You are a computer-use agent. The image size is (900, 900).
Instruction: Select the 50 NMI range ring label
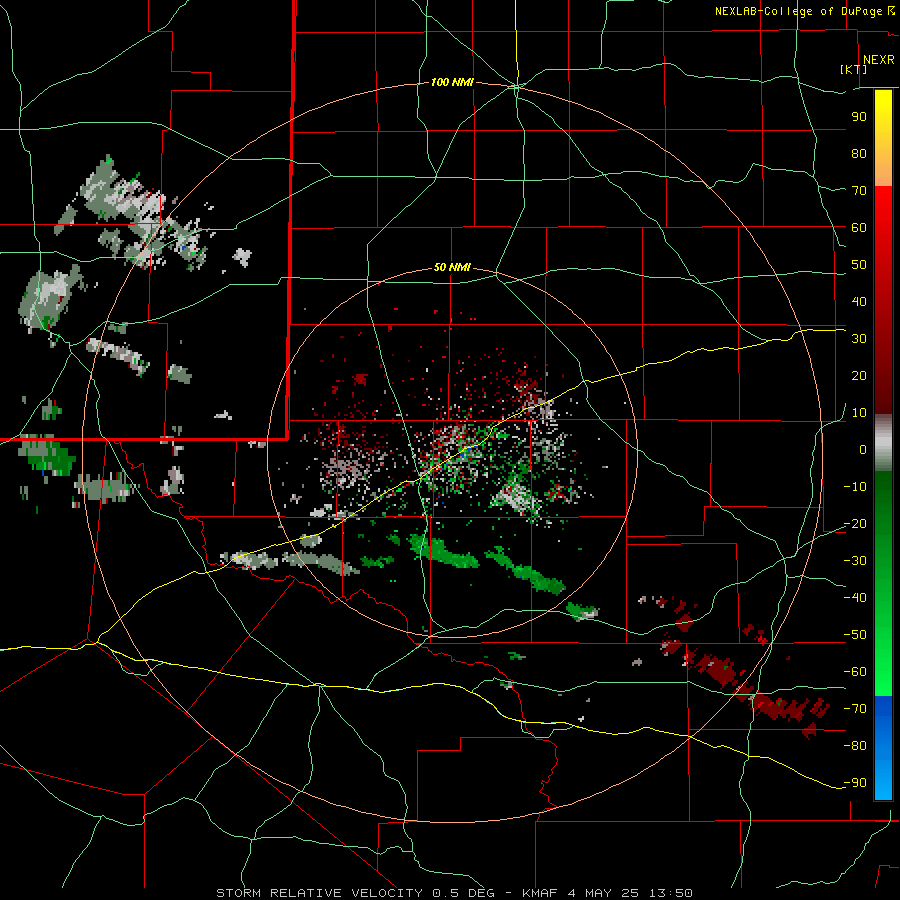click(x=452, y=267)
